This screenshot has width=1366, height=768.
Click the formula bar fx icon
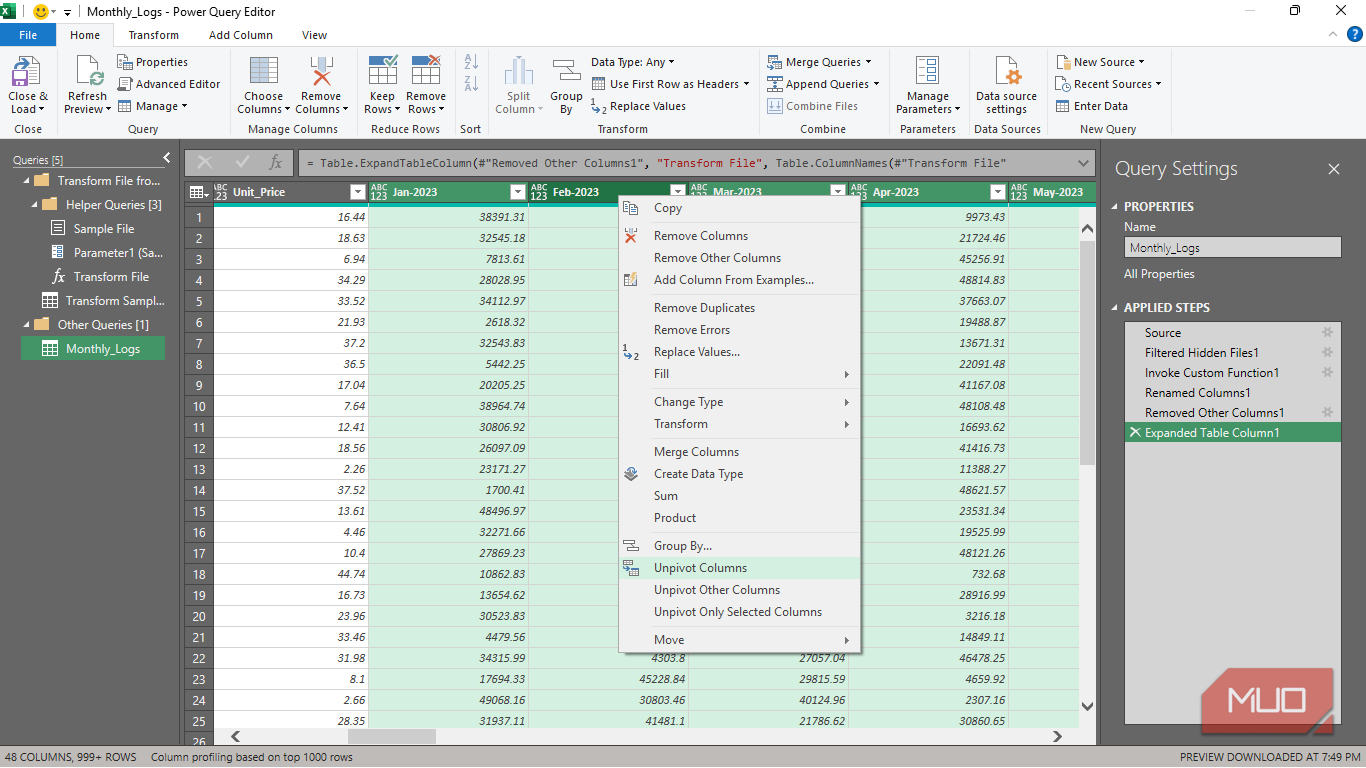(276, 163)
